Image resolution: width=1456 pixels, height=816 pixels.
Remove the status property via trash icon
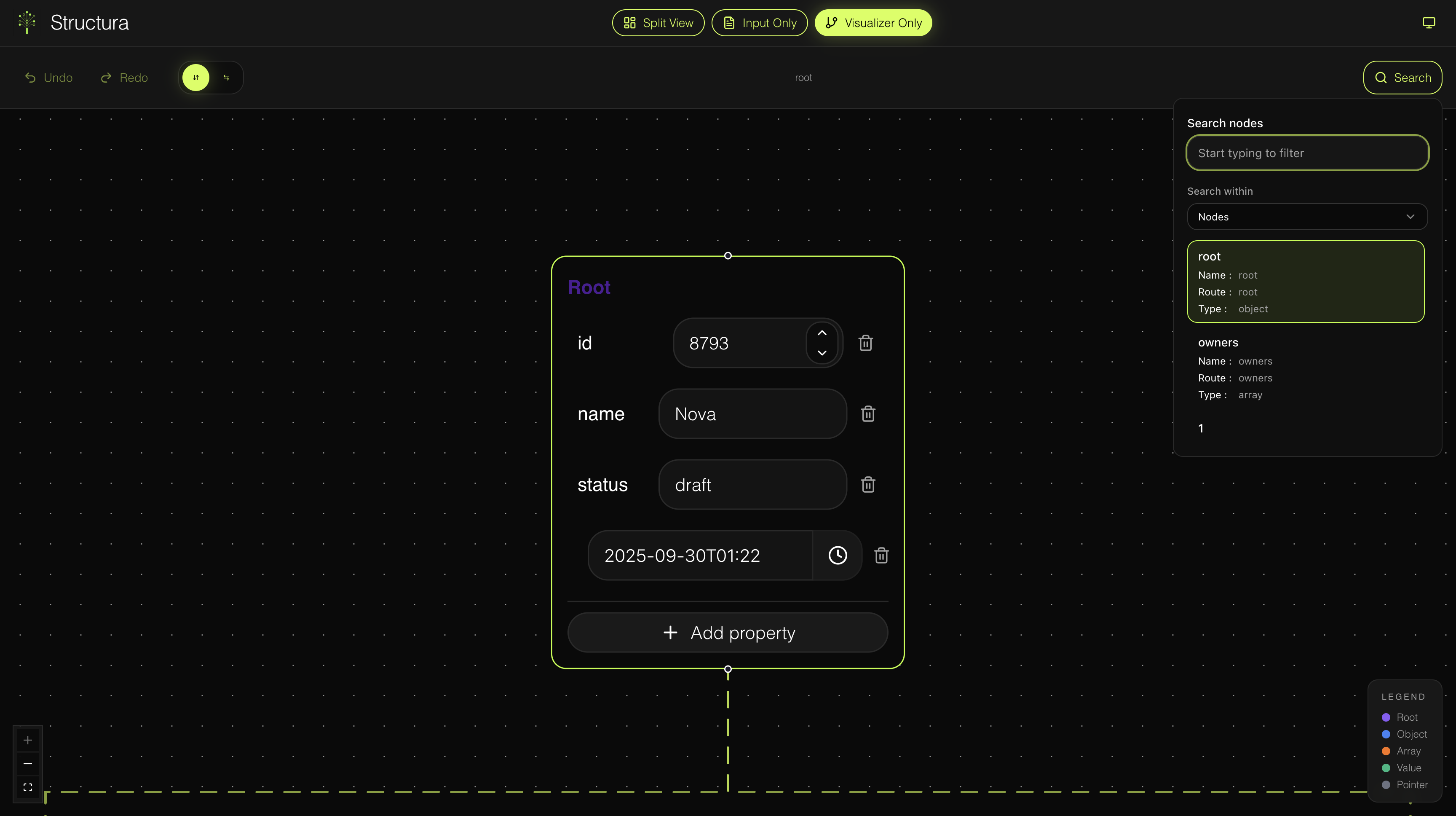point(867,485)
